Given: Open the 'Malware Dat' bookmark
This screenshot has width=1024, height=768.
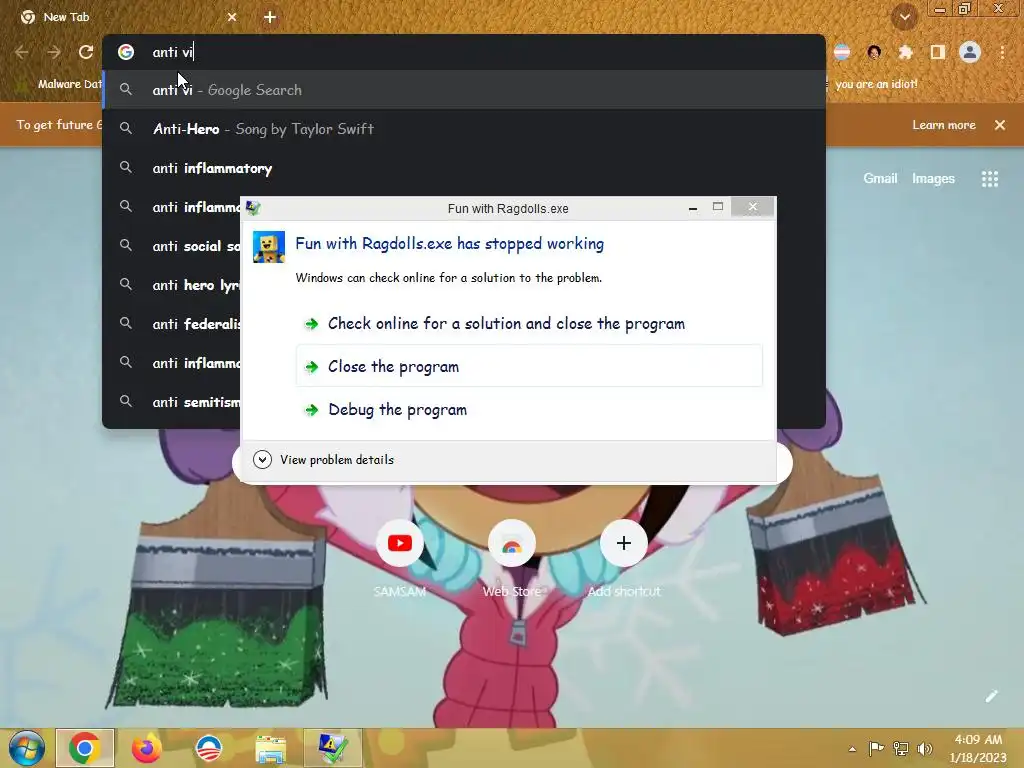Looking at the screenshot, I should 60,84.
